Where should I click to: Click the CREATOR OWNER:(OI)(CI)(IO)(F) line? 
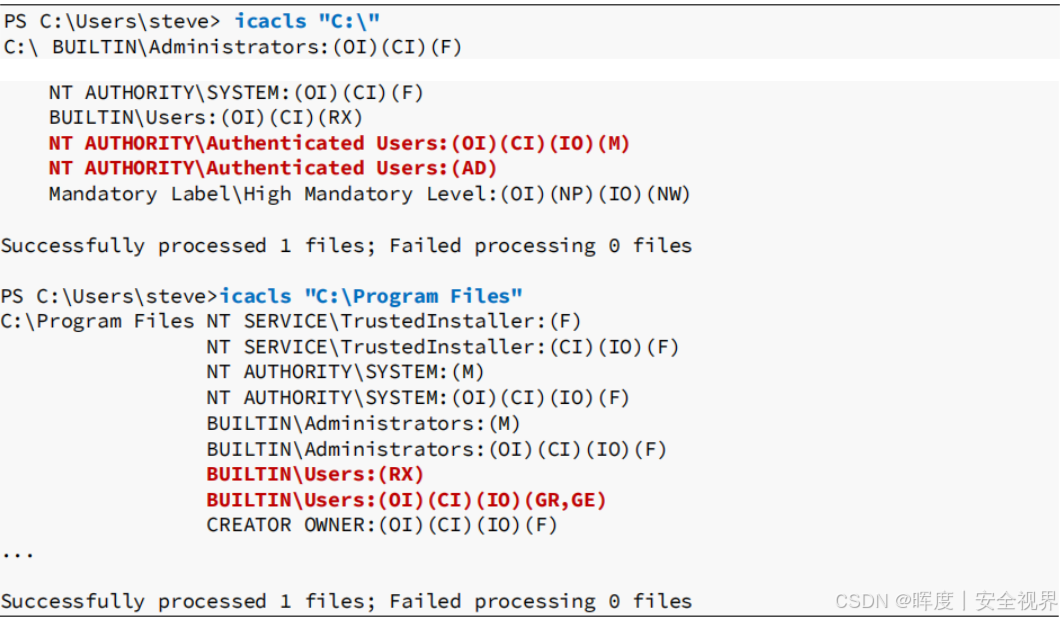click(381, 525)
